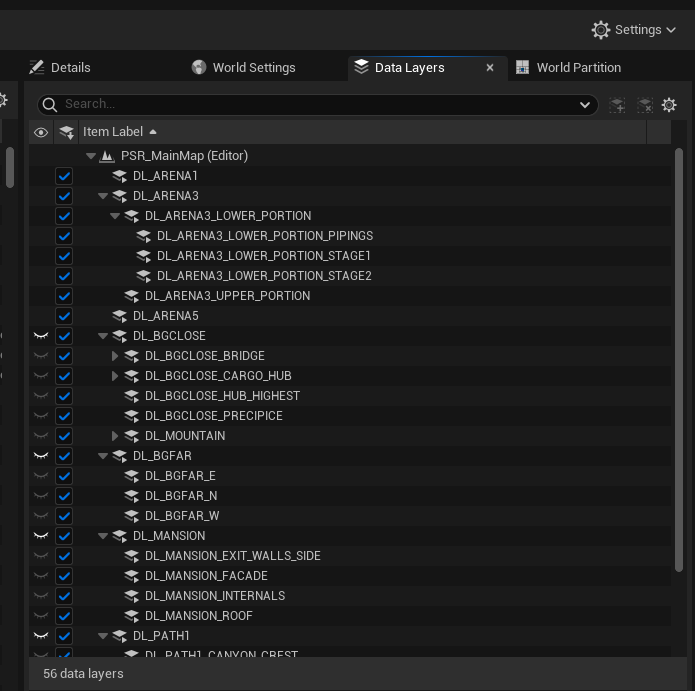Toggle visibility of the DL_MANSION layer
Viewport: 695px width, 691px height.
[x=41, y=535]
